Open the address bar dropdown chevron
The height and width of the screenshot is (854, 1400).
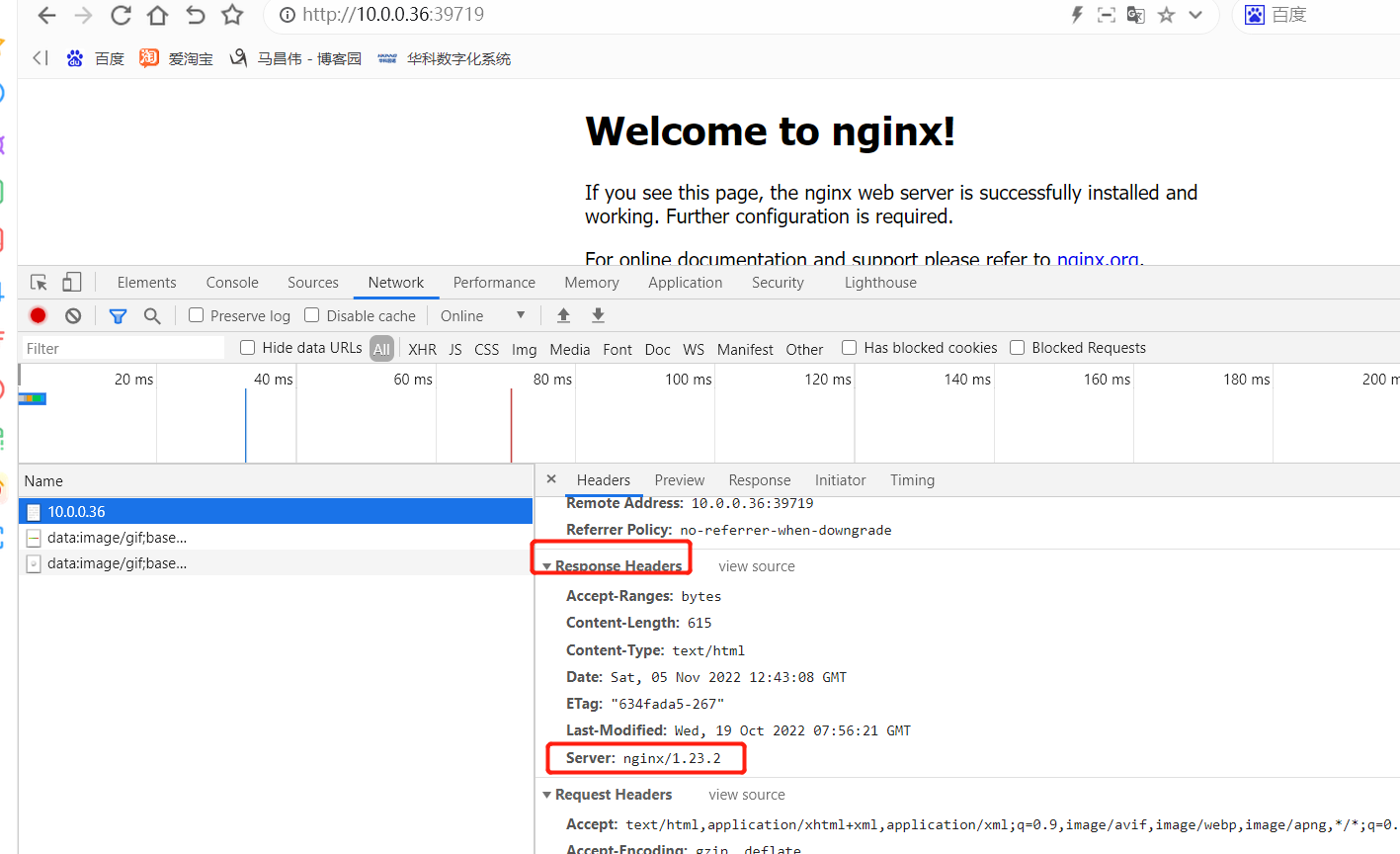coord(1195,15)
